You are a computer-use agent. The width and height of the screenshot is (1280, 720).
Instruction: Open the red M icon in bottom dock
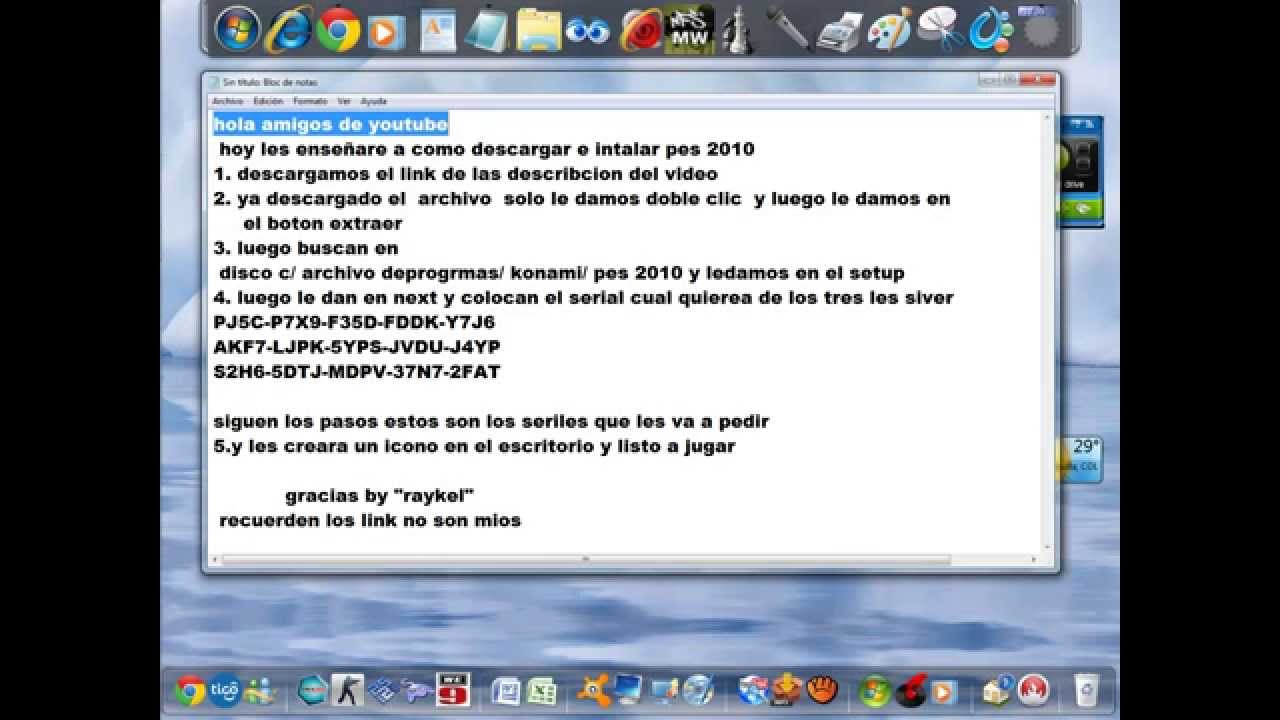pyautogui.click(x=1032, y=690)
